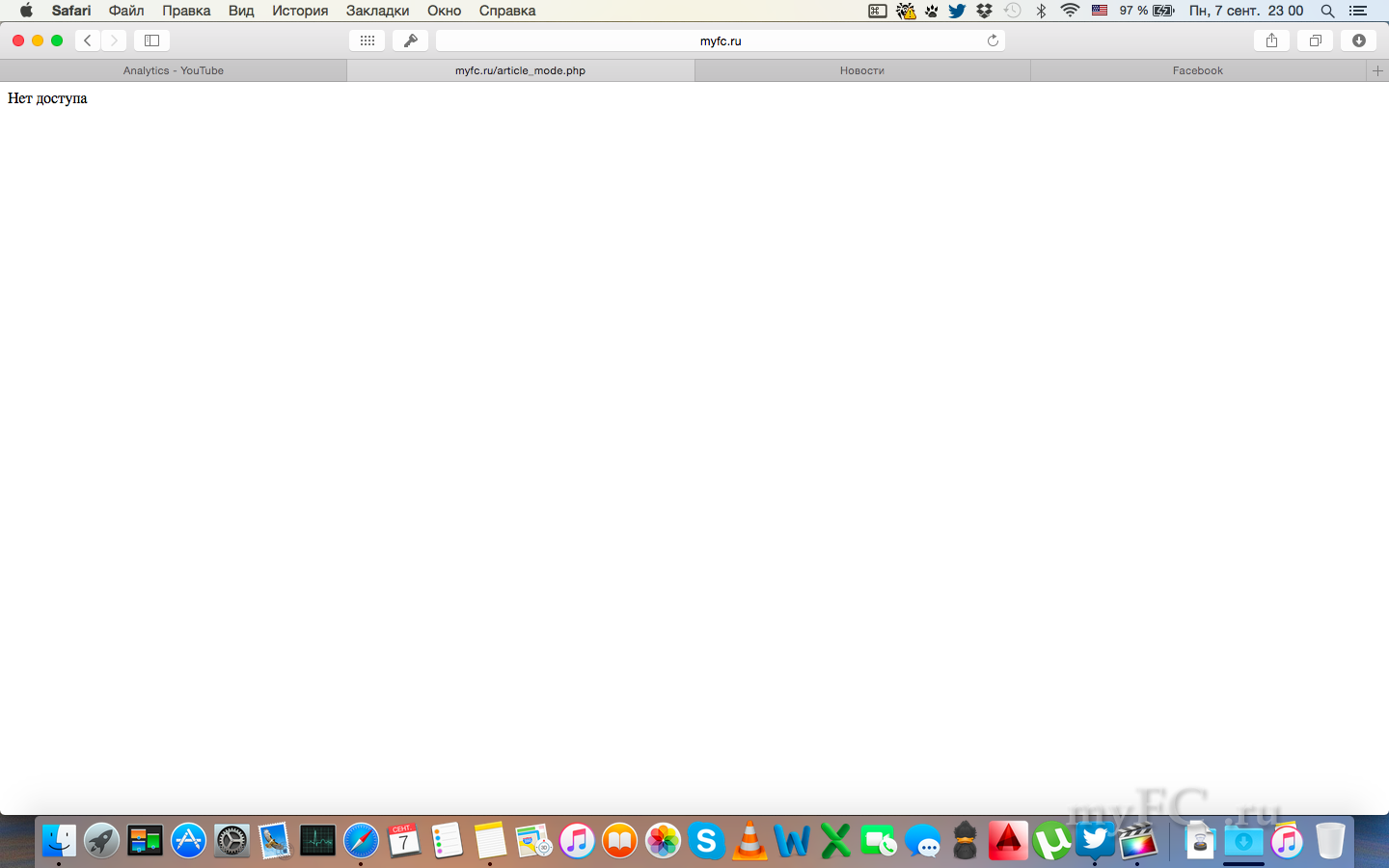
Task: Click the Safari back navigation arrow
Action: [88, 41]
